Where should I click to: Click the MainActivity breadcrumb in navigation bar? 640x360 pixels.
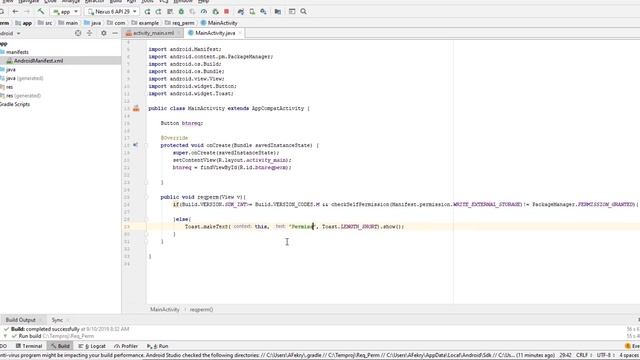(219, 23)
